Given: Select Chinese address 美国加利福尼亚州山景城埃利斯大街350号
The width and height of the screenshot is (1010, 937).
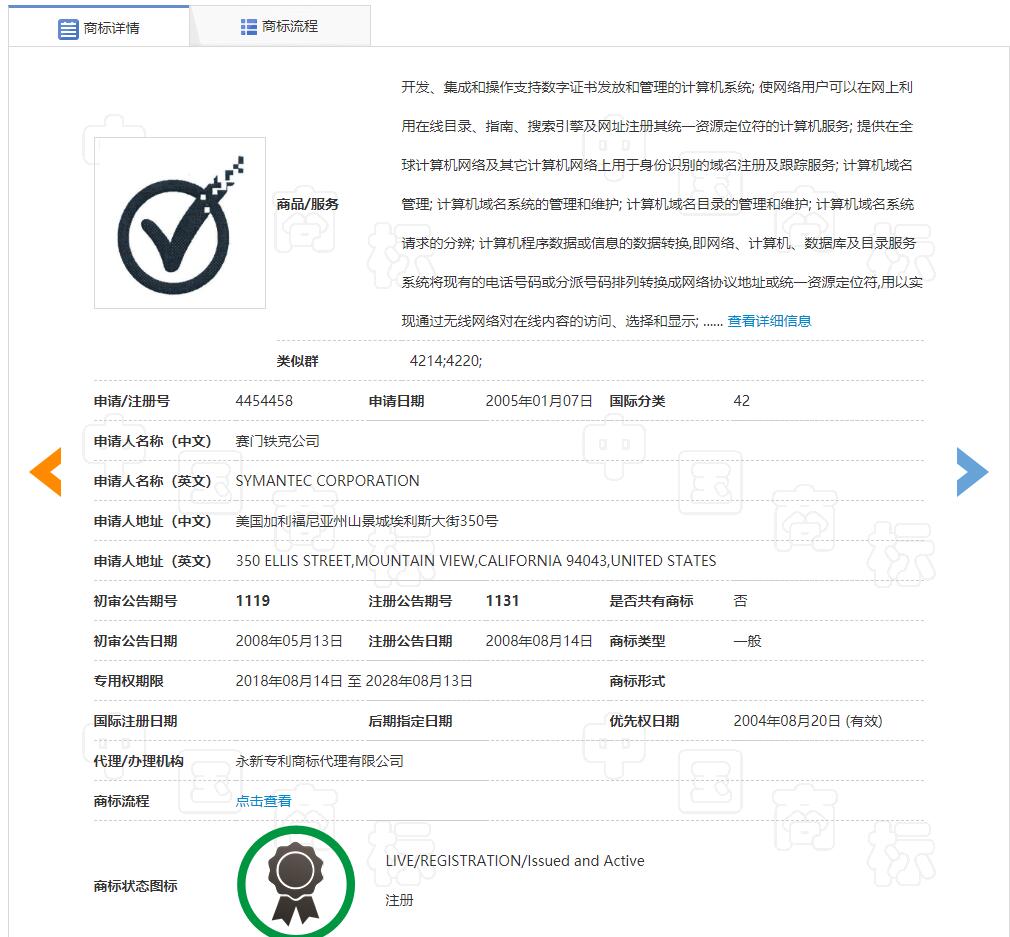Looking at the screenshot, I should (367, 520).
